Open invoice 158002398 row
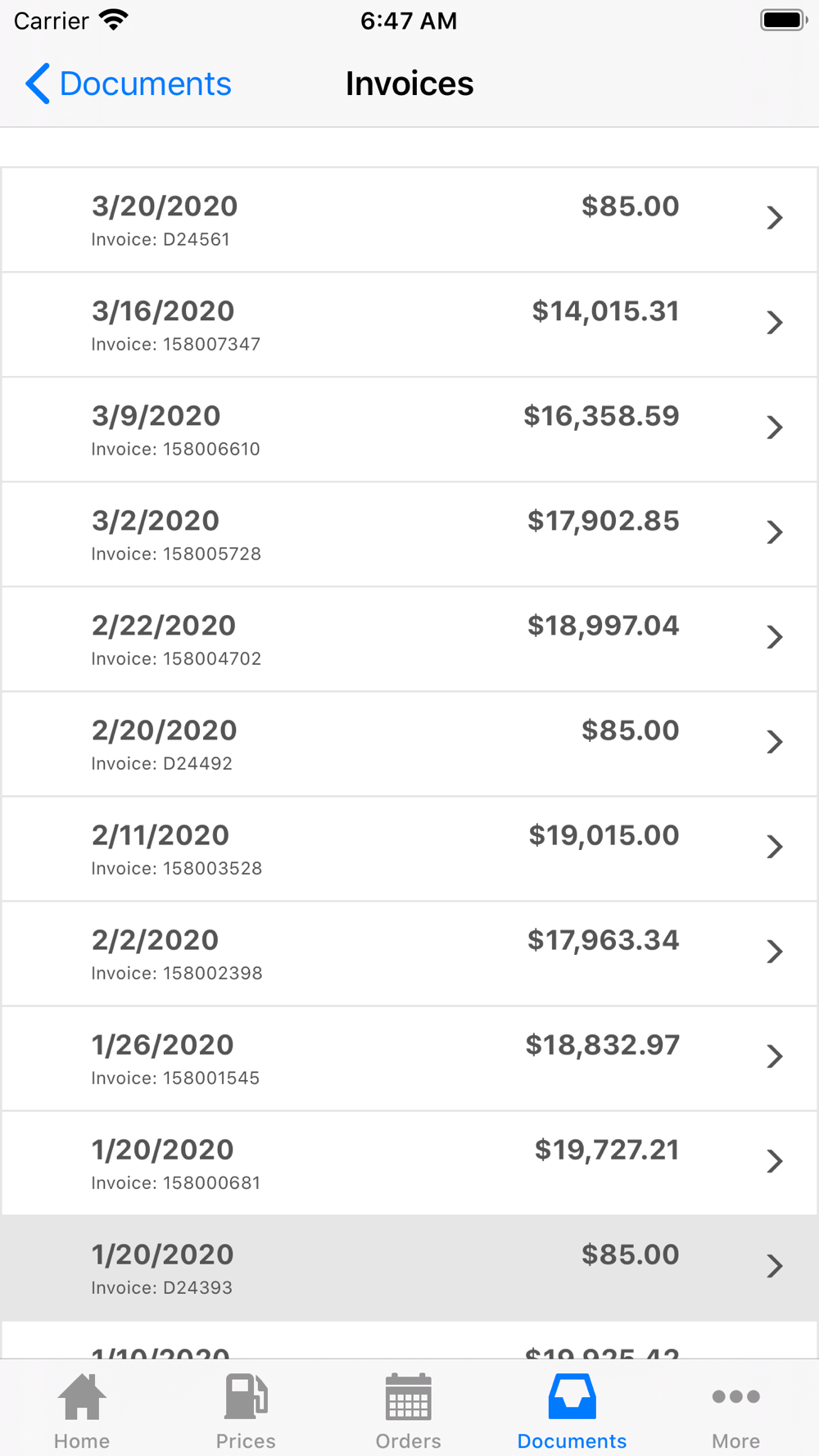819x1456 pixels. [x=409, y=953]
